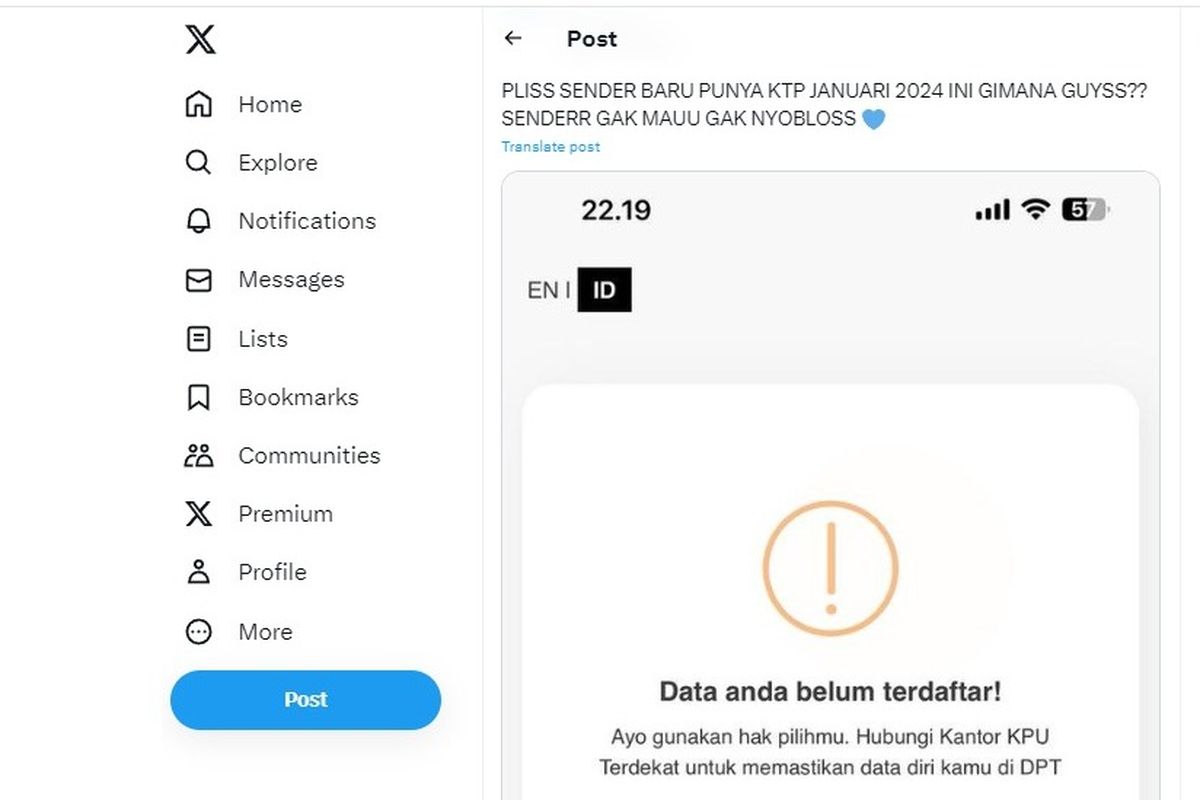1200x800 pixels.
Task: Open Messages via the envelope icon
Action: (x=198, y=279)
